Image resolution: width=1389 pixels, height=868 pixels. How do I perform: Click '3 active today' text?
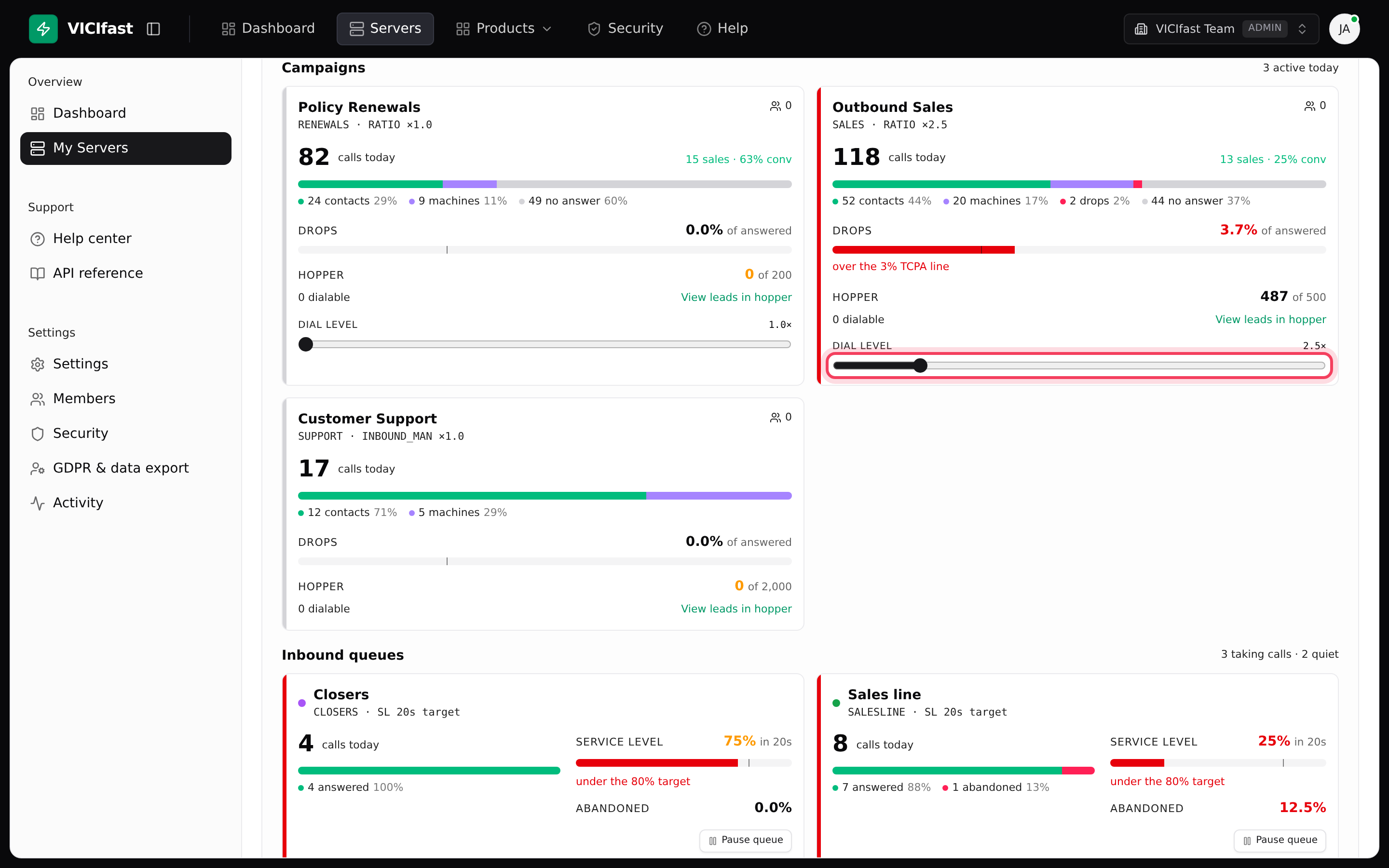(x=1300, y=68)
